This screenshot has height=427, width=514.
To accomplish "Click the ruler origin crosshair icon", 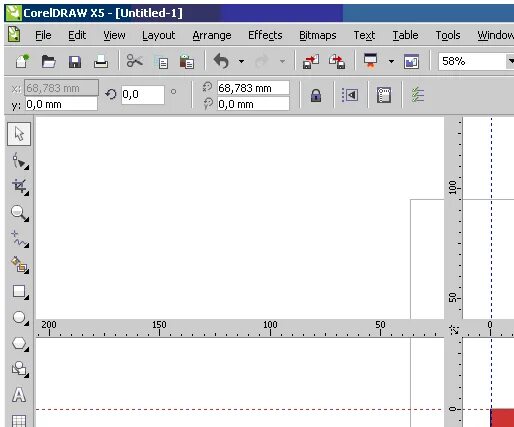I will (x=454, y=329).
